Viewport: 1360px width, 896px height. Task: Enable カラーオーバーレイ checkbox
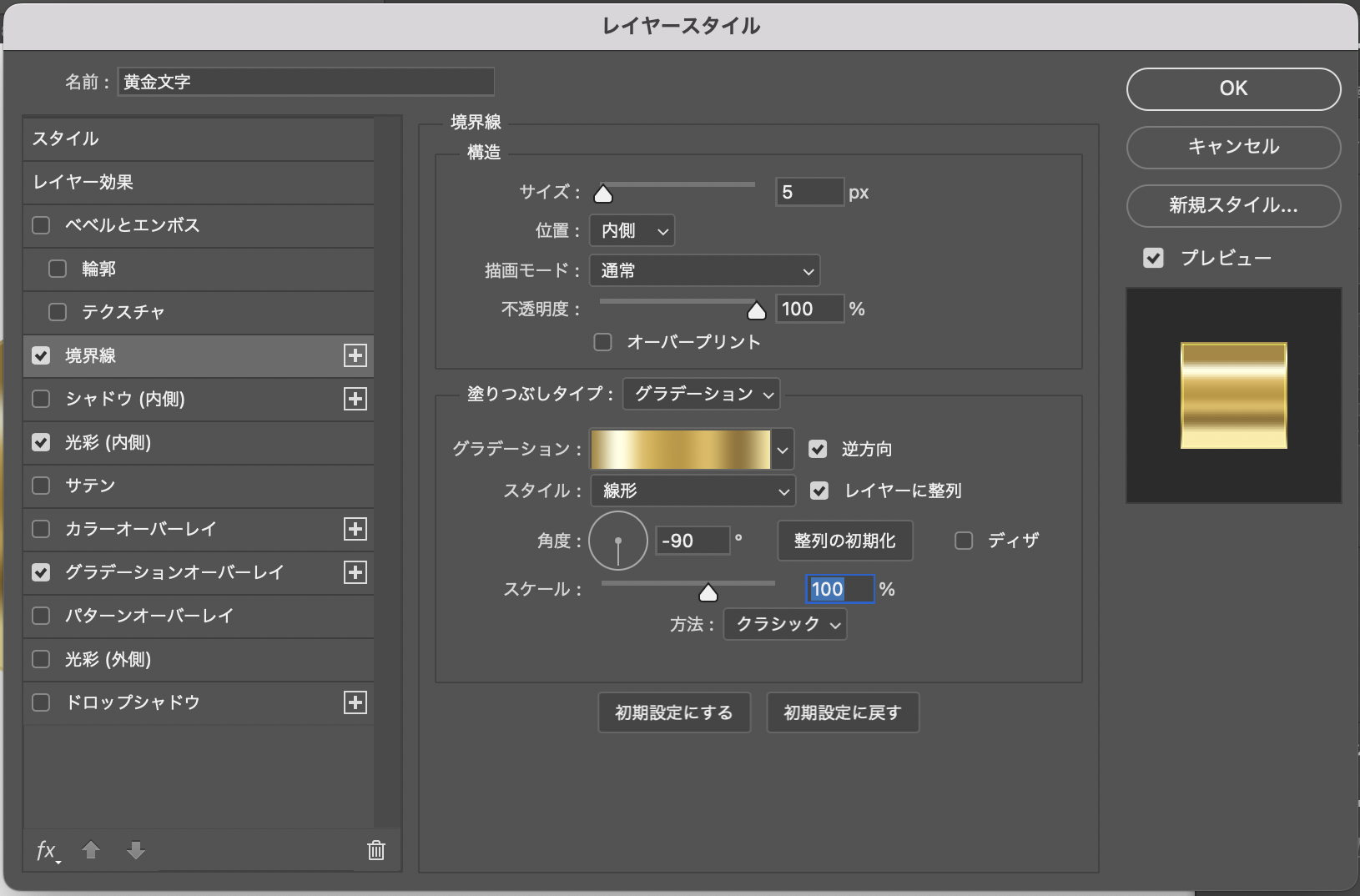[41, 529]
